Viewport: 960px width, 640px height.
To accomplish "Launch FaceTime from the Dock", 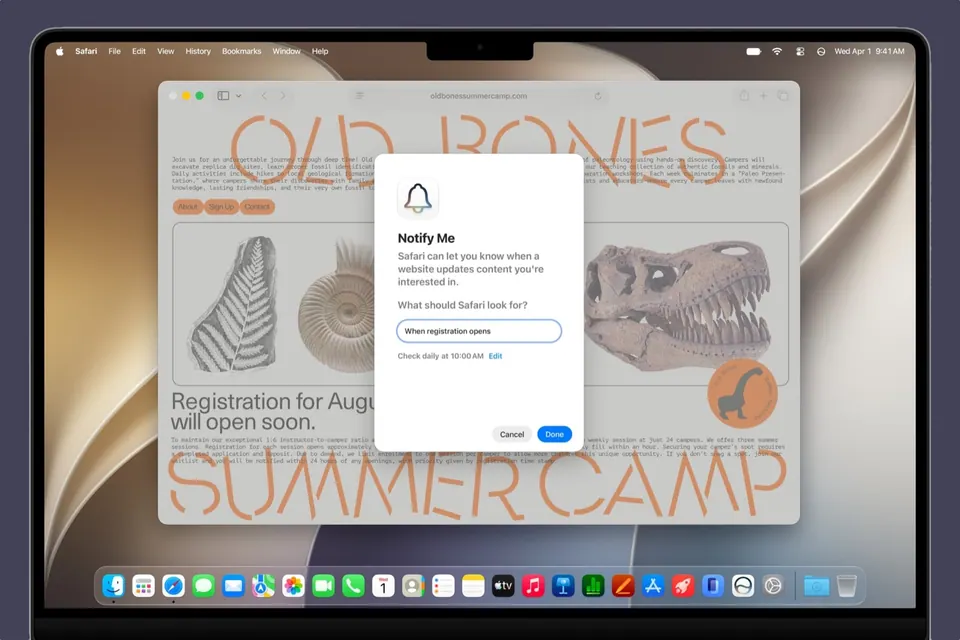I will (x=323, y=586).
